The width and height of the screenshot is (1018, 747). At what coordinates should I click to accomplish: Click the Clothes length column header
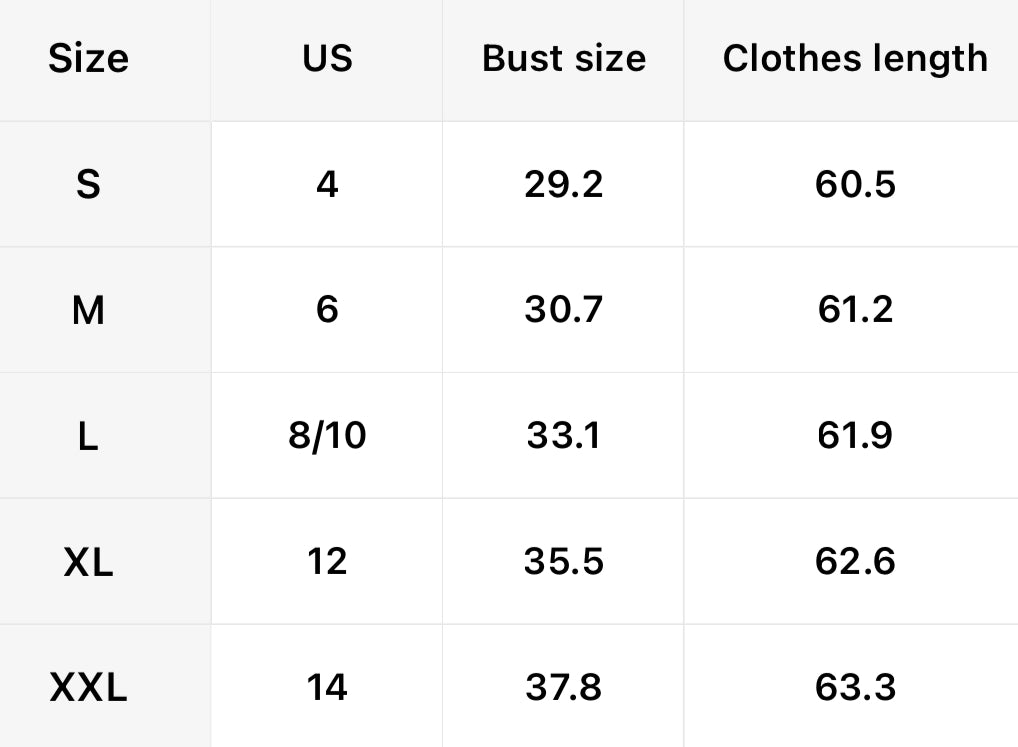click(855, 59)
